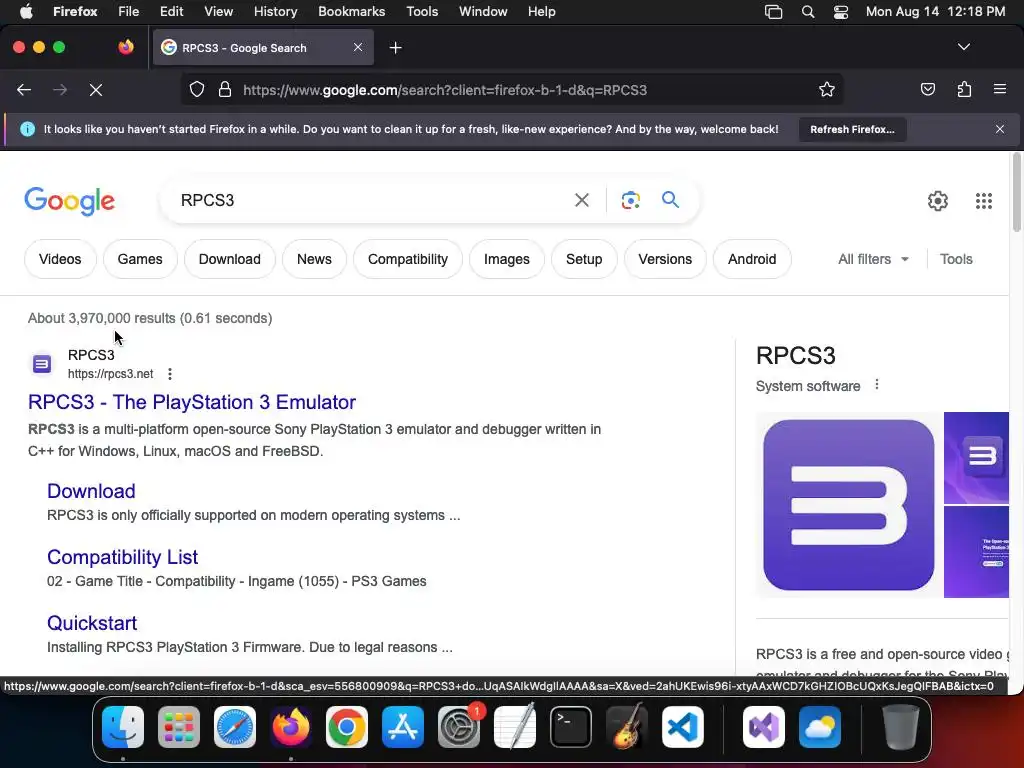Click inside the RPCS3 search field

(x=372, y=200)
